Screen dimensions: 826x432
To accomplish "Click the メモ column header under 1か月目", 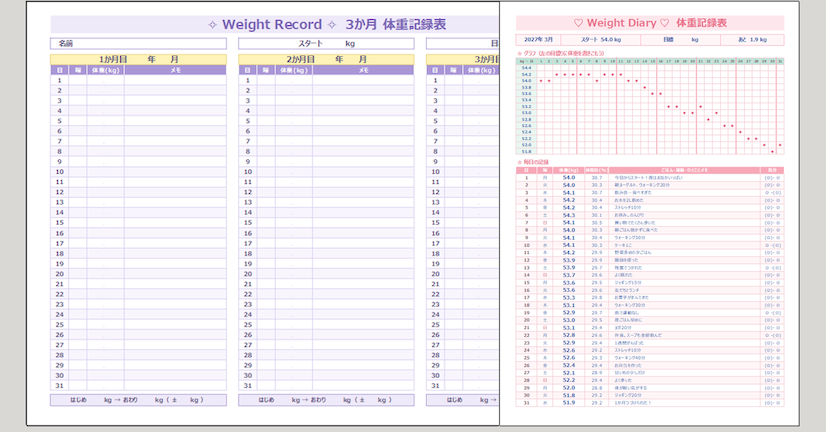I will [x=175, y=70].
